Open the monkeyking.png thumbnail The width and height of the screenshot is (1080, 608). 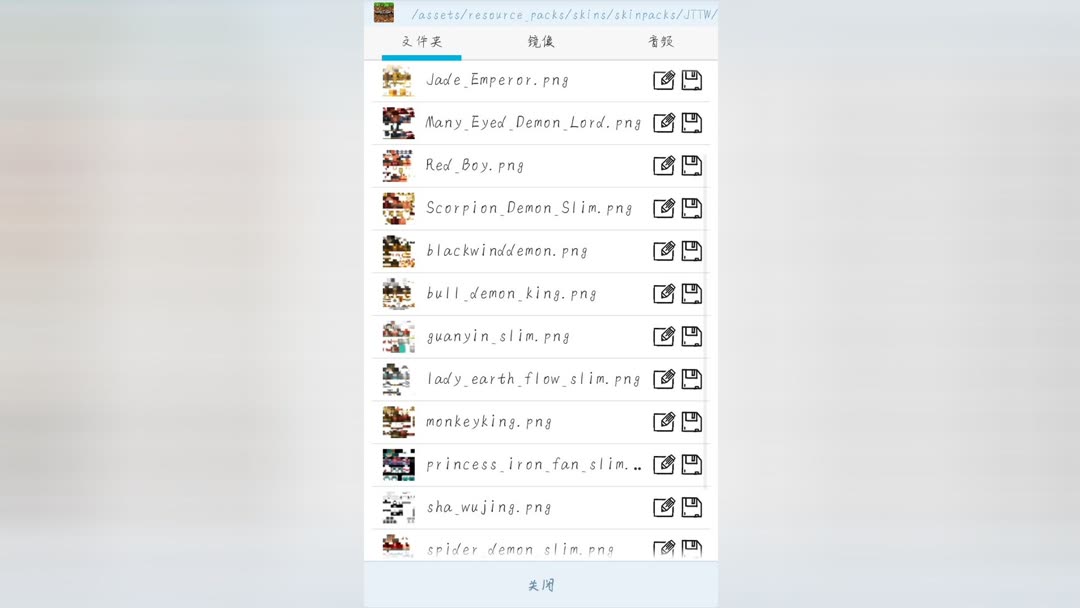coord(398,421)
